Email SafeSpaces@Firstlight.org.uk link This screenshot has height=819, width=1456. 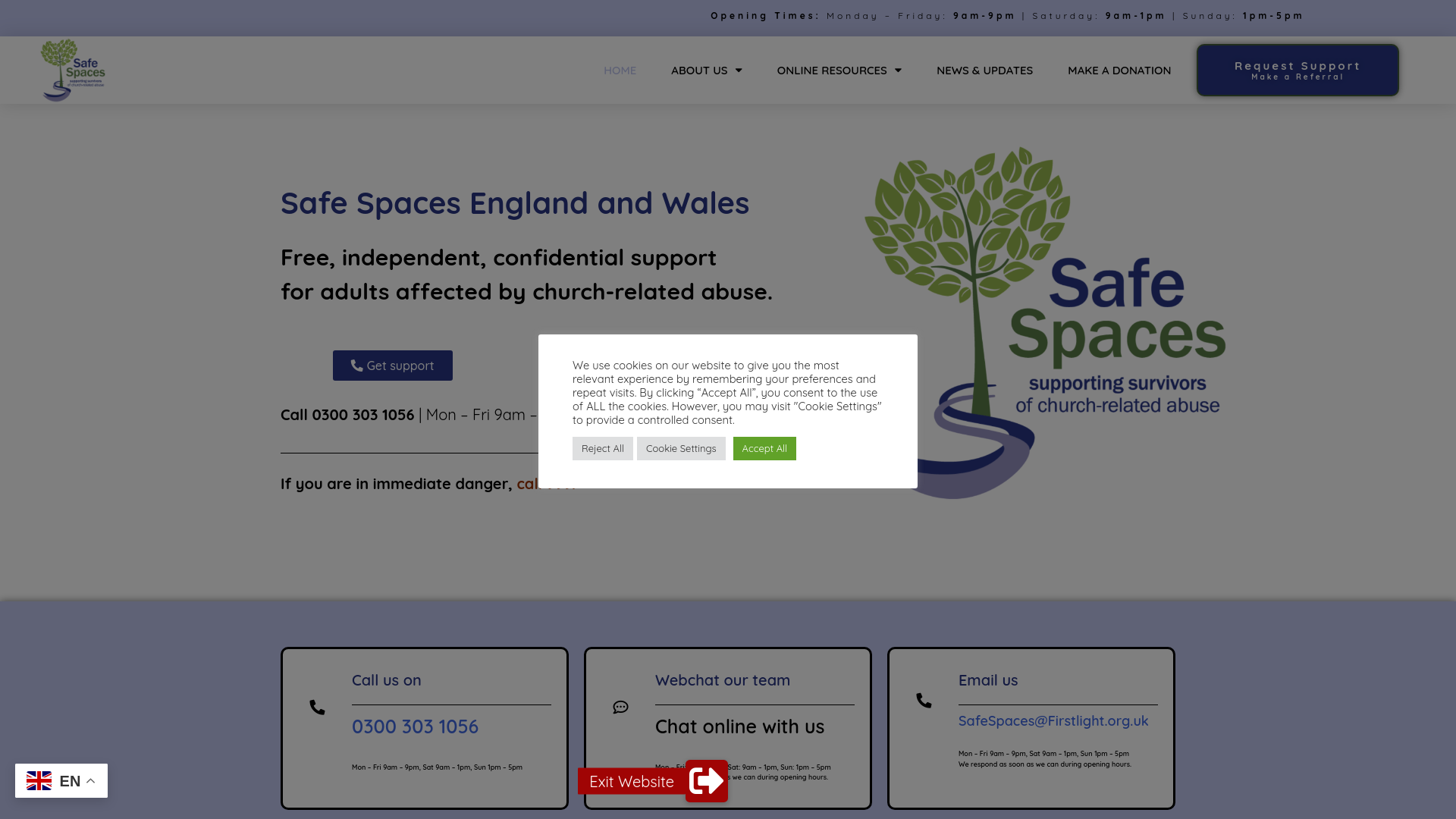(x=1053, y=721)
